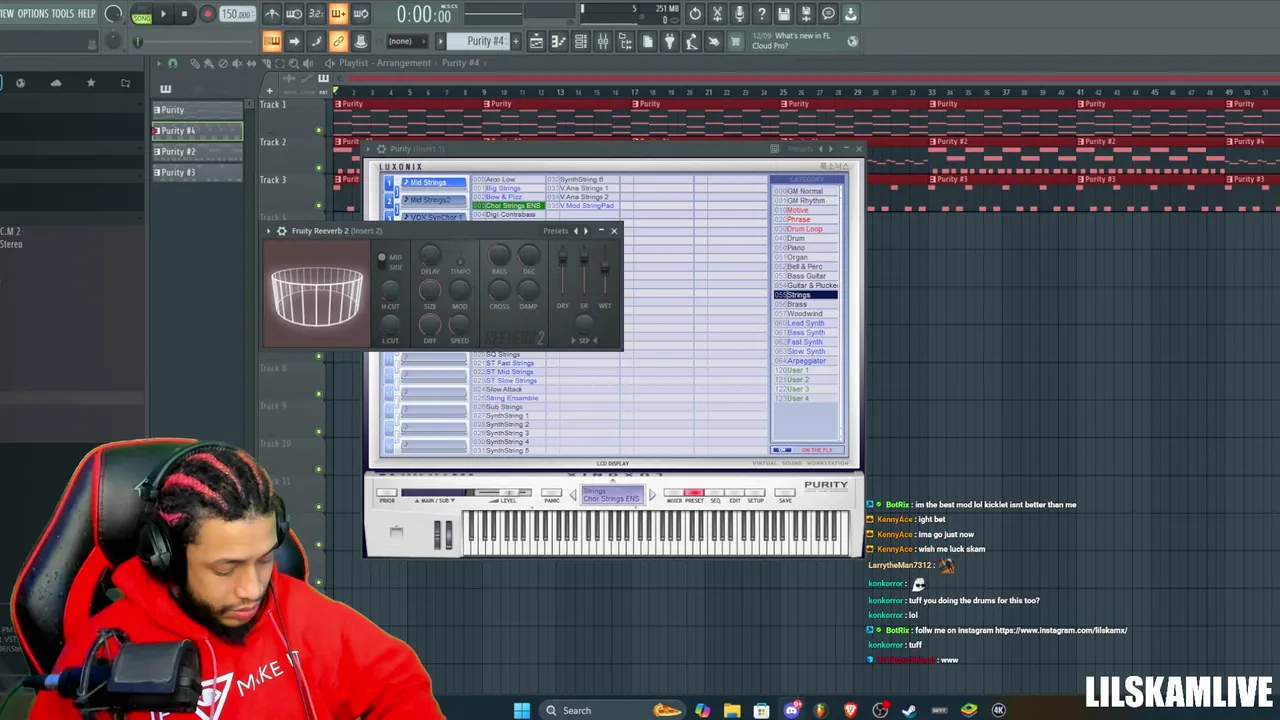Screen dimensions: 1280x720
Task: Click the Purity PANIC button
Action: [551, 494]
